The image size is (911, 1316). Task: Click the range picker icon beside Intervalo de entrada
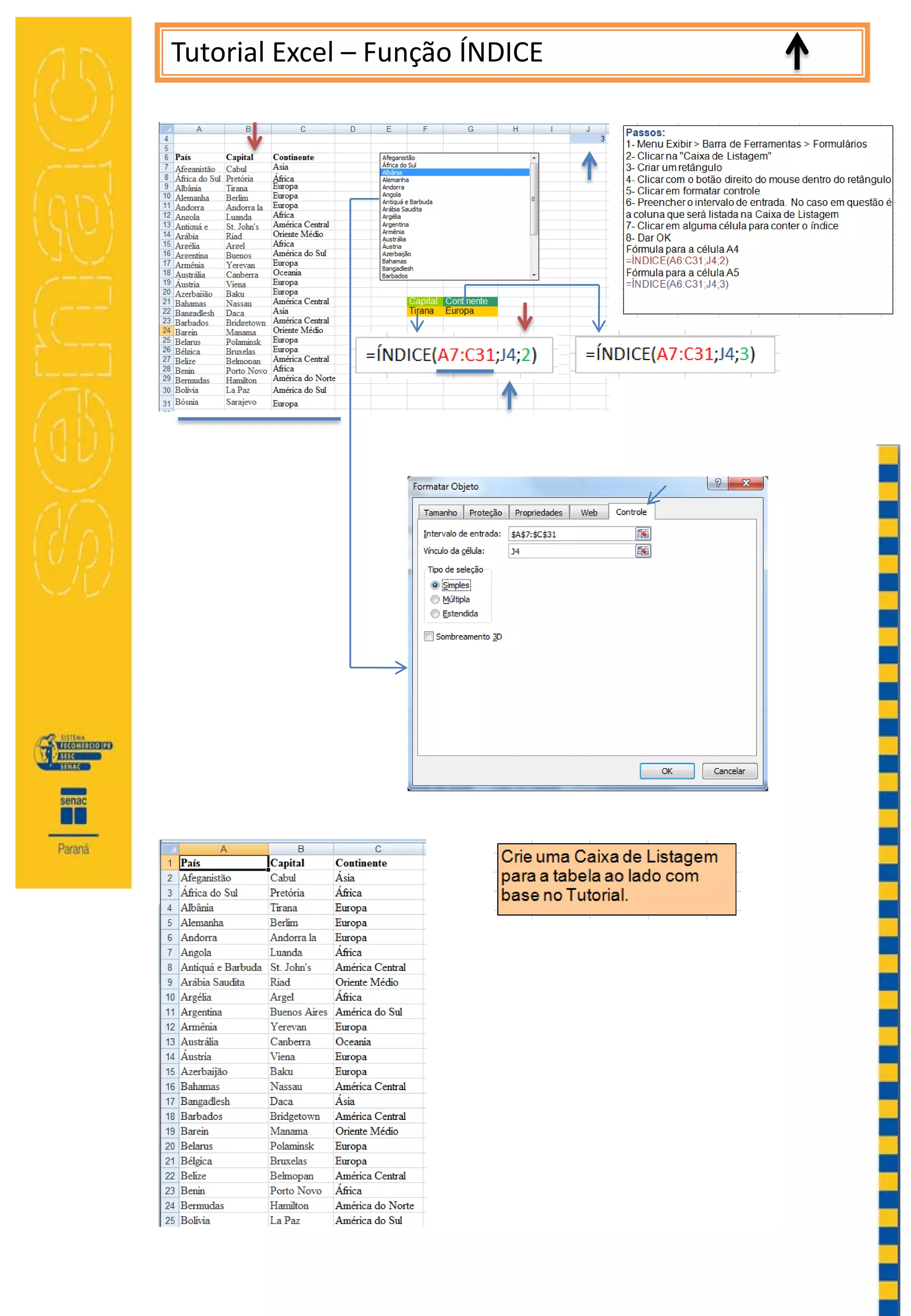click(643, 534)
